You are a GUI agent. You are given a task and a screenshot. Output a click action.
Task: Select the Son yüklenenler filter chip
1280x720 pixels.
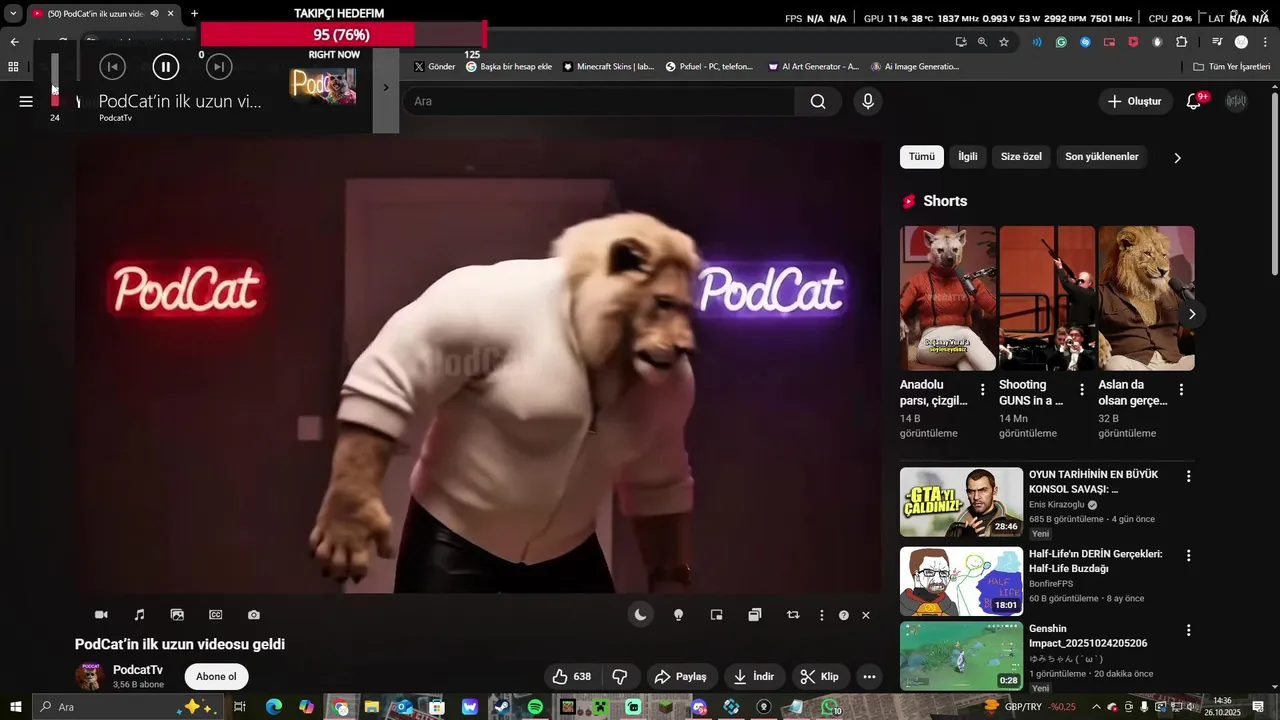coord(1101,157)
